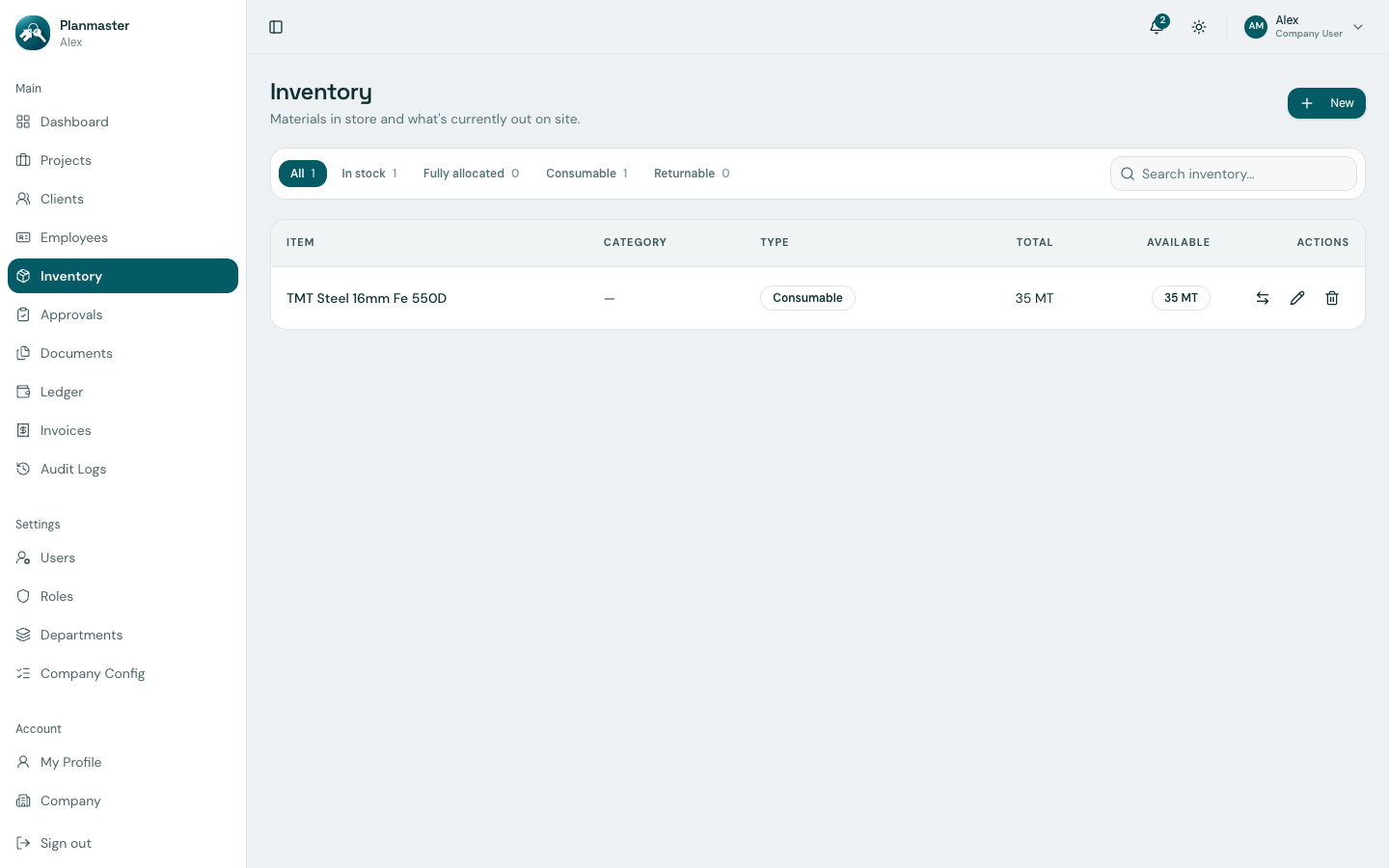Edit TMT Steel item with pencil icon
The width and height of the screenshot is (1389, 868).
click(1297, 298)
